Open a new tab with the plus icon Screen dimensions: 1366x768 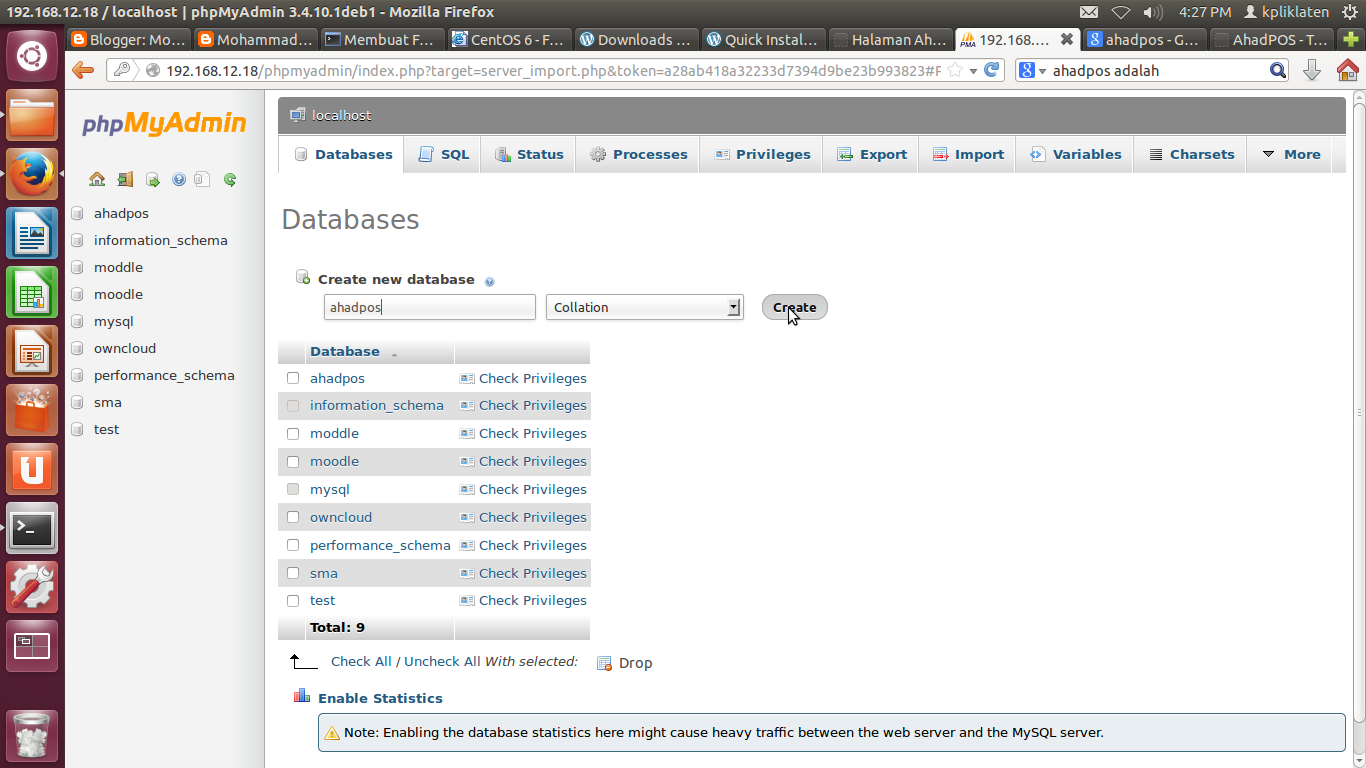(1352, 40)
